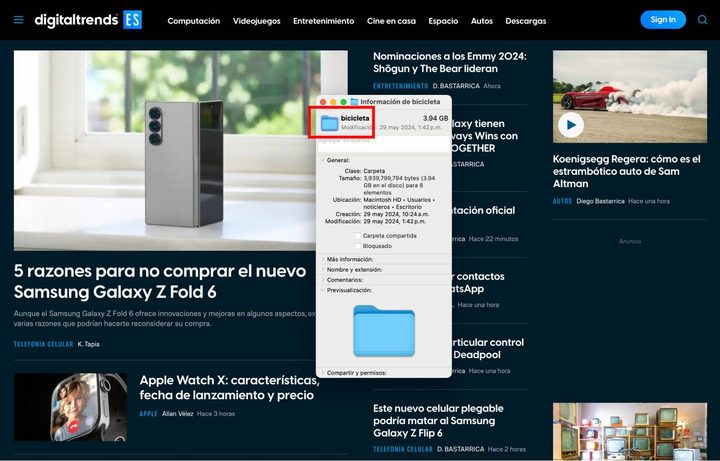Go to the Entretenimiento section

tap(323, 21)
